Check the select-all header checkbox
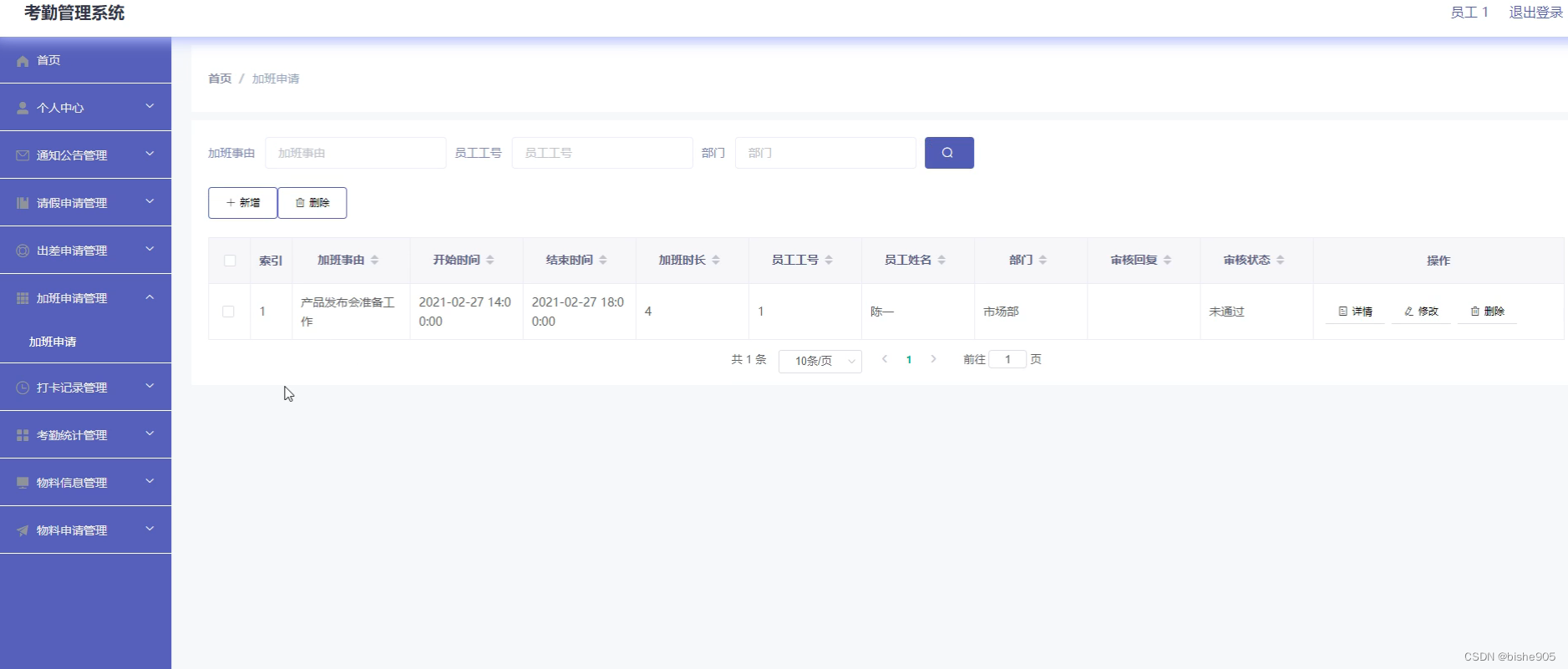The image size is (1568, 669). click(x=230, y=261)
